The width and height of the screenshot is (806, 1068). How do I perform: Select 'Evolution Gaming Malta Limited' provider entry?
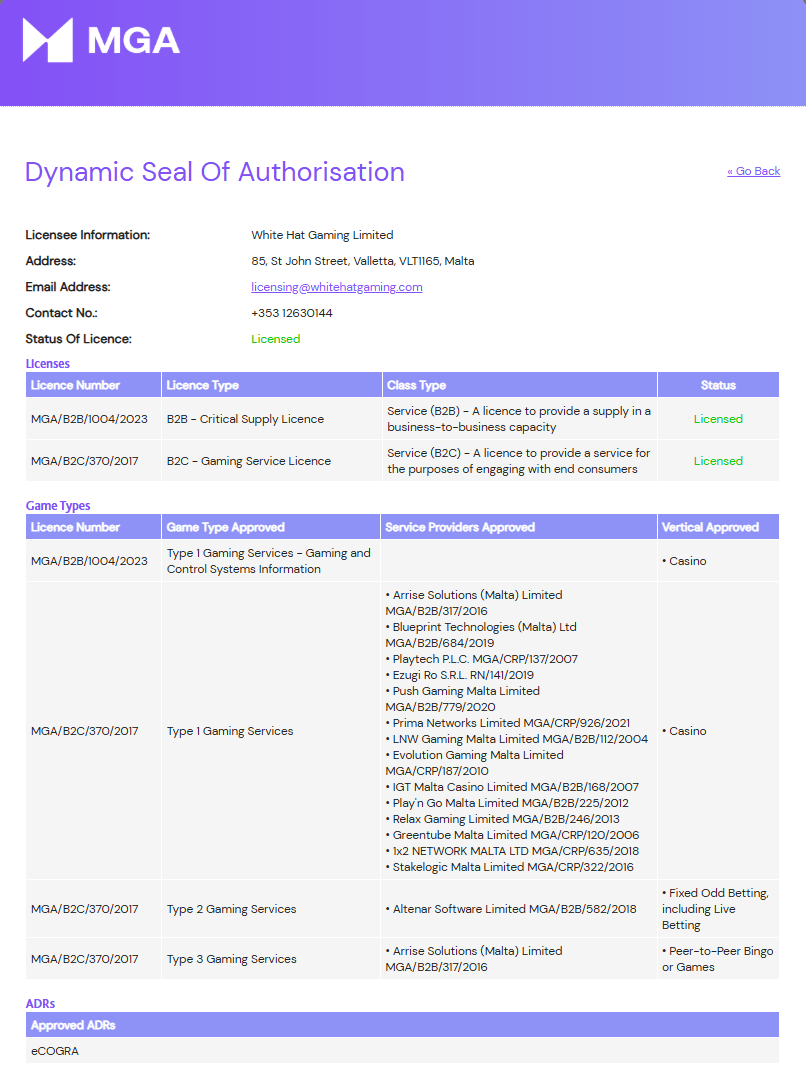pyautogui.click(x=474, y=763)
